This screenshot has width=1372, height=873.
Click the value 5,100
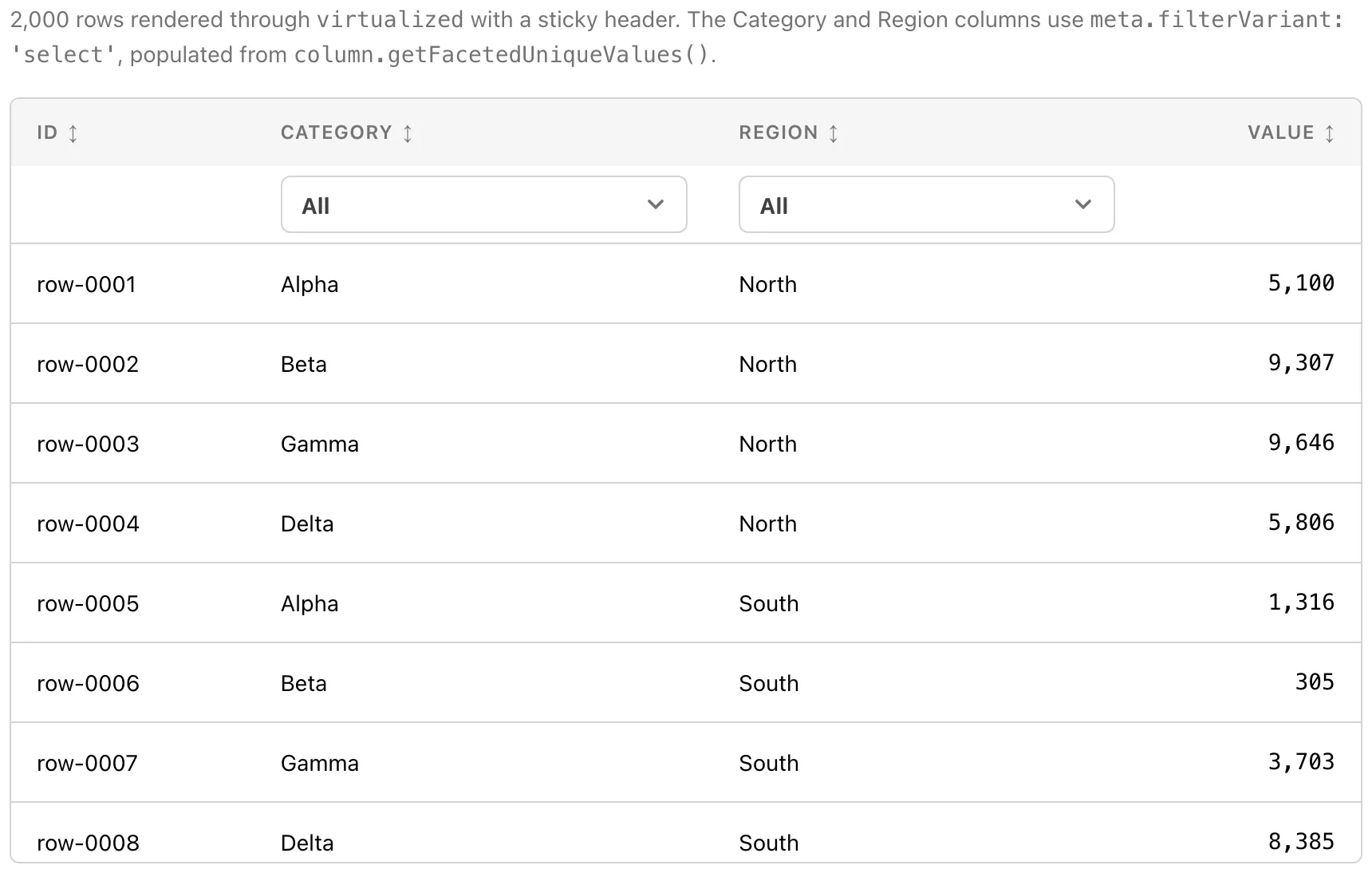pyautogui.click(x=1301, y=283)
